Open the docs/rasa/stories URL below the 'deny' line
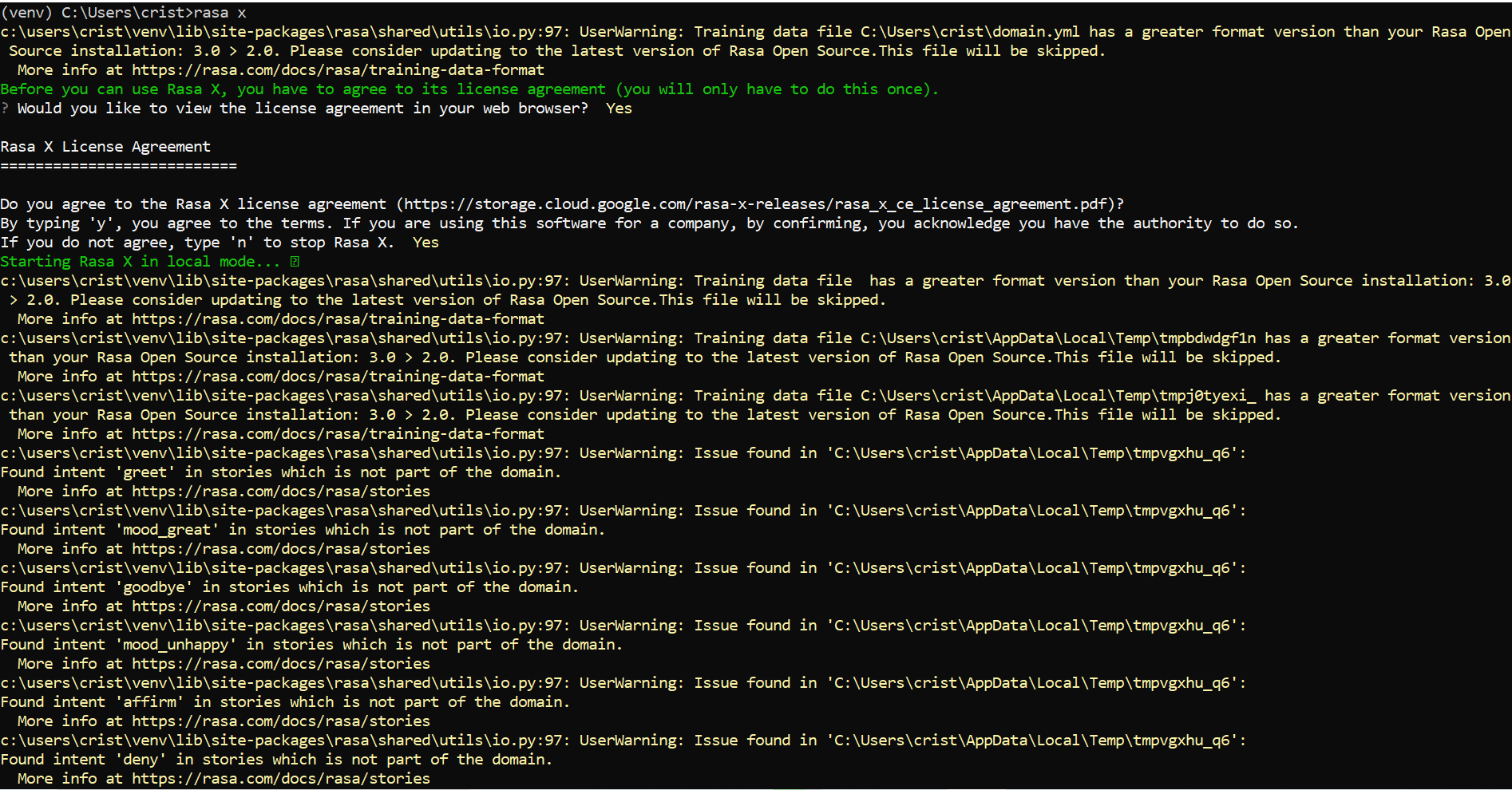 [281, 779]
